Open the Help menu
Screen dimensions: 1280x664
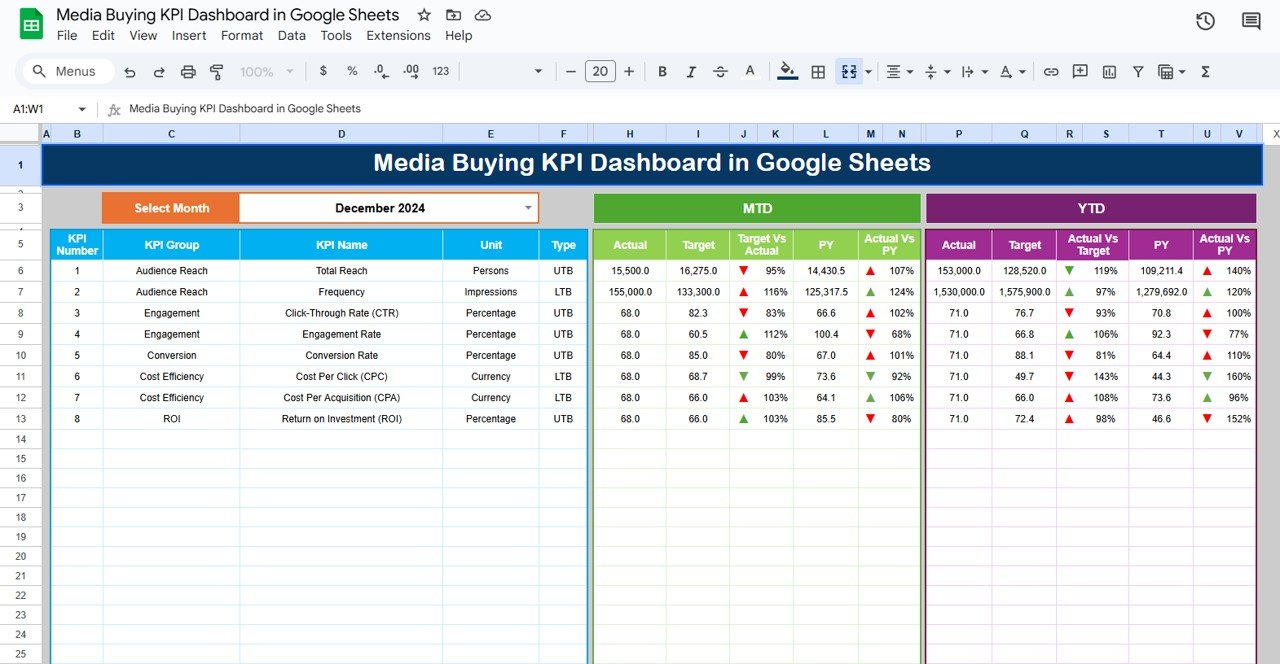[458, 35]
